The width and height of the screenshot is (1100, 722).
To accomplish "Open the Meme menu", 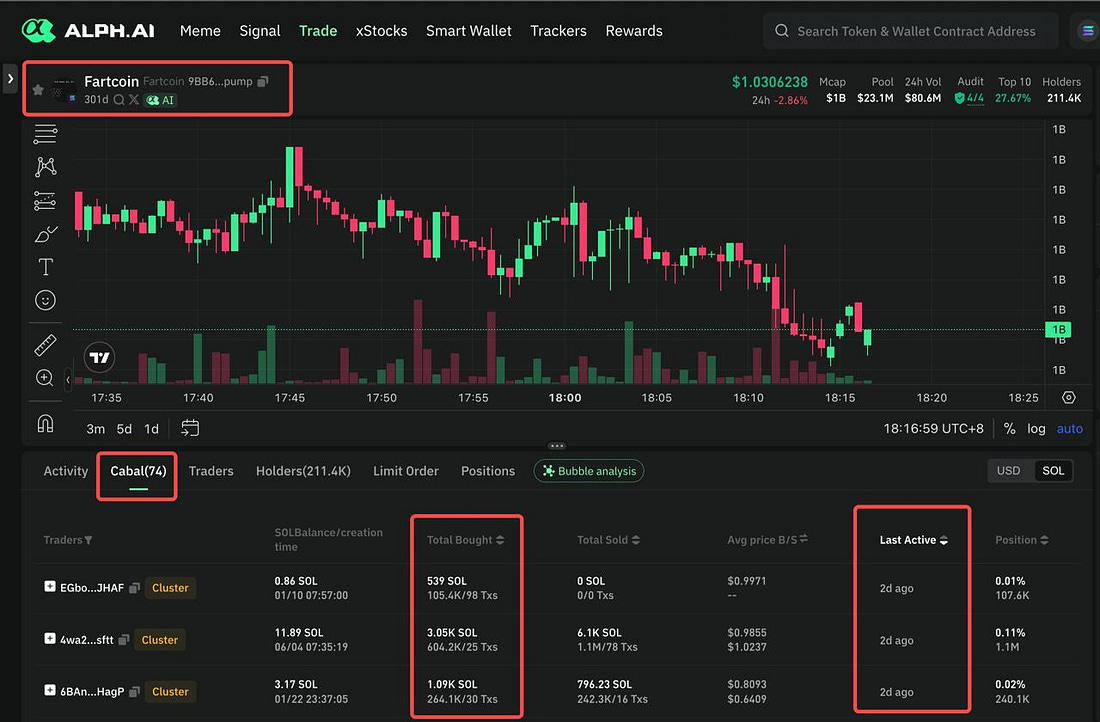I will point(200,31).
